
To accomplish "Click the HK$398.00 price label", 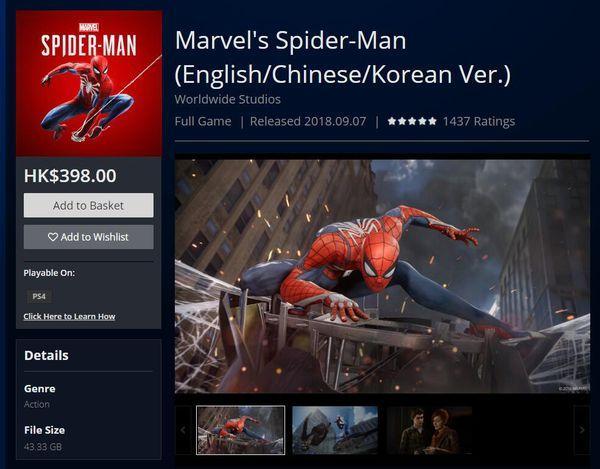I will (70, 176).
